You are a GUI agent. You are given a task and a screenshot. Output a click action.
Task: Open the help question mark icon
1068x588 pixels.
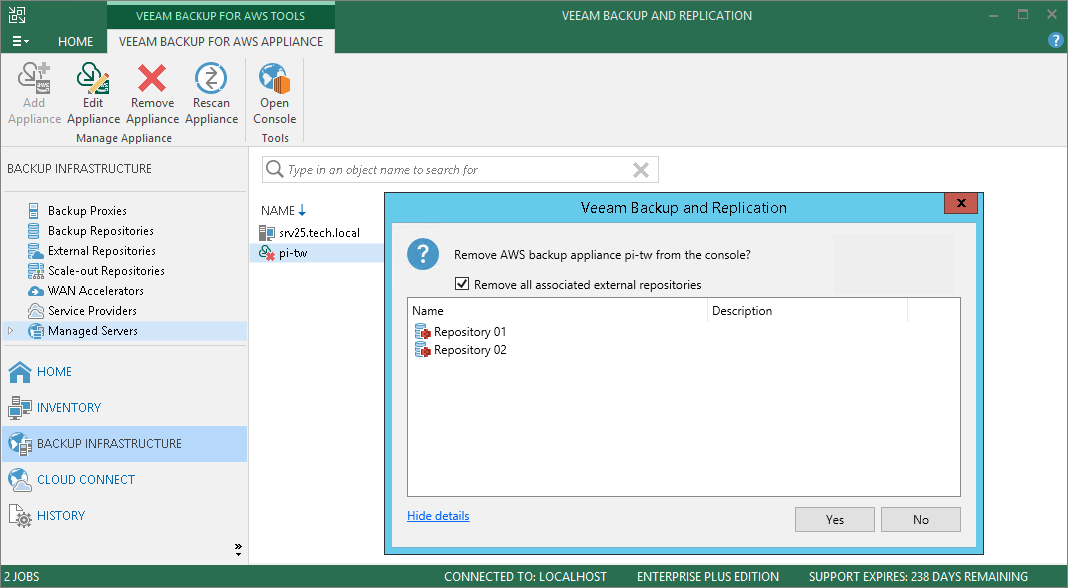pos(1055,41)
